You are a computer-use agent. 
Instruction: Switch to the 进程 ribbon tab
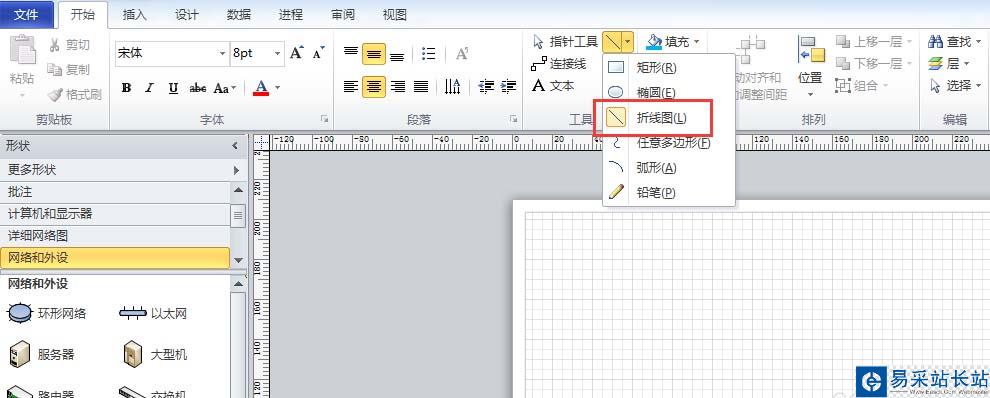[x=291, y=15]
